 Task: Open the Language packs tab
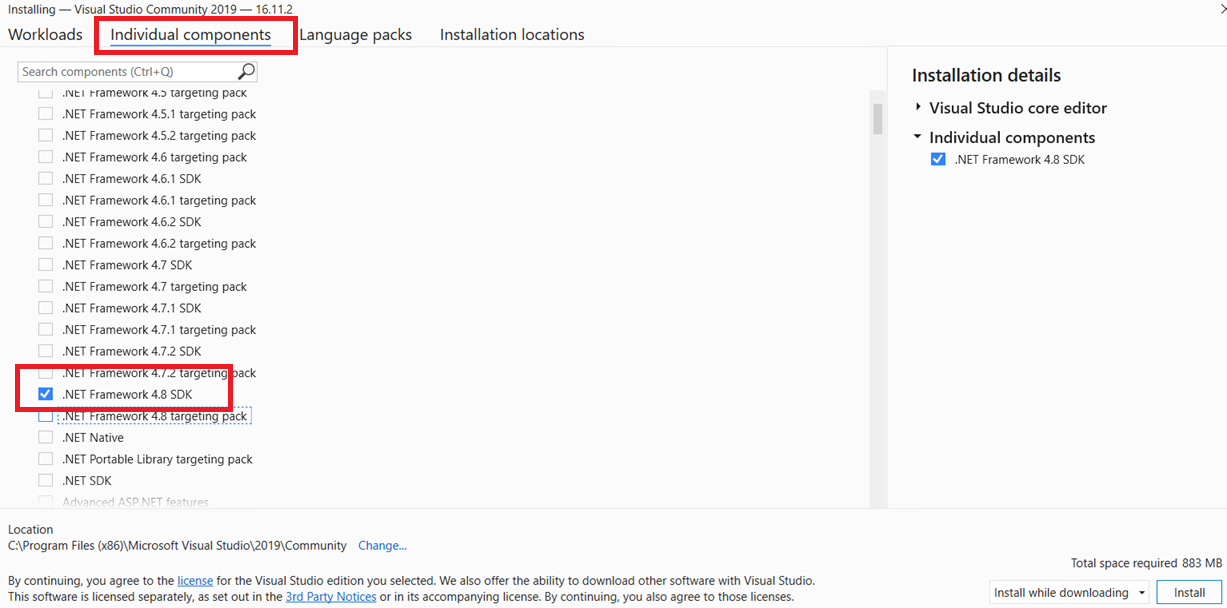tap(355, 34)
